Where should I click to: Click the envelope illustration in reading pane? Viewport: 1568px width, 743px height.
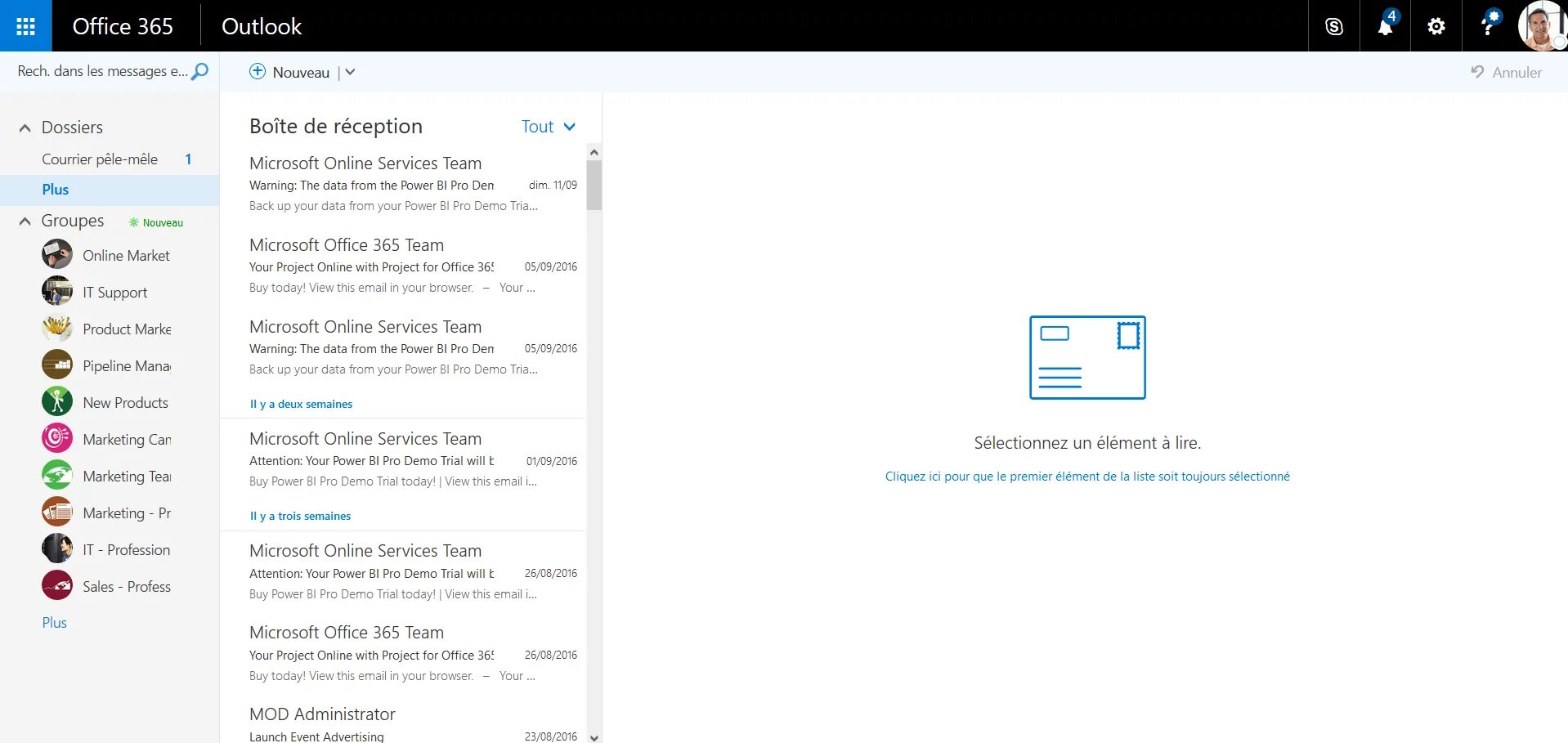click(1087, 357)
